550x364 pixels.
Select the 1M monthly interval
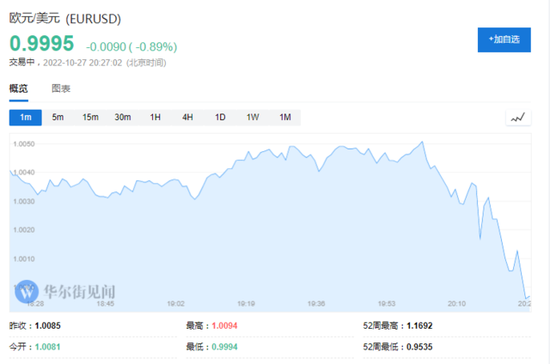pos(285,117)
